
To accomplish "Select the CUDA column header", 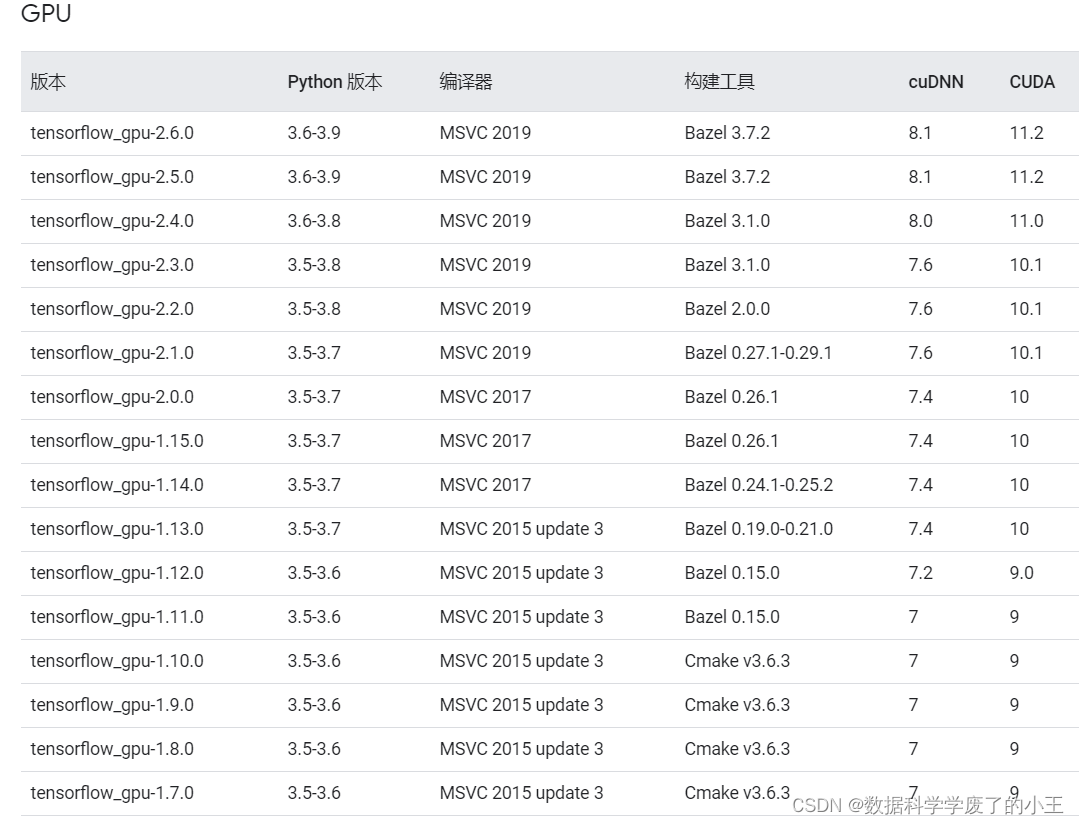I will tap(1032, 82).
